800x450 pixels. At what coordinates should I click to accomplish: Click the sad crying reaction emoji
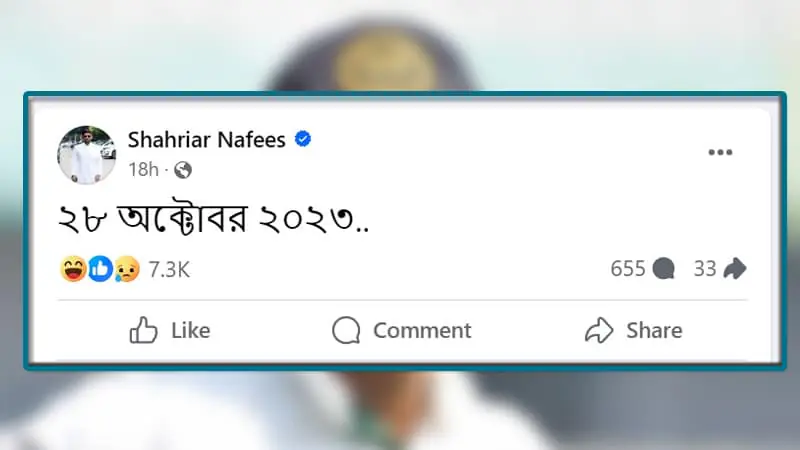point(125,268)
